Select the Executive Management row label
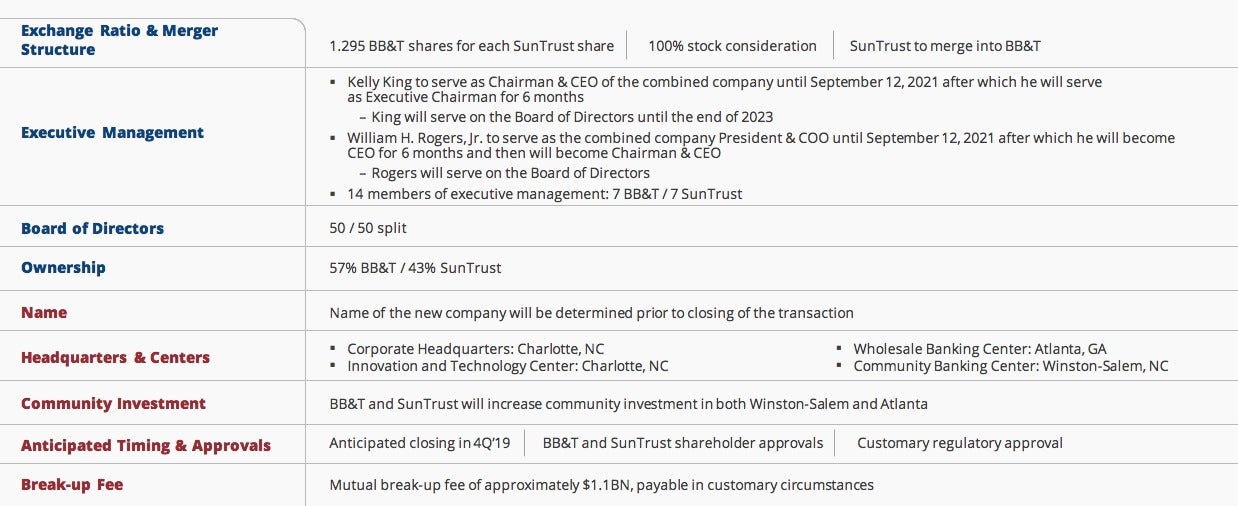 (x=112, y=133)
